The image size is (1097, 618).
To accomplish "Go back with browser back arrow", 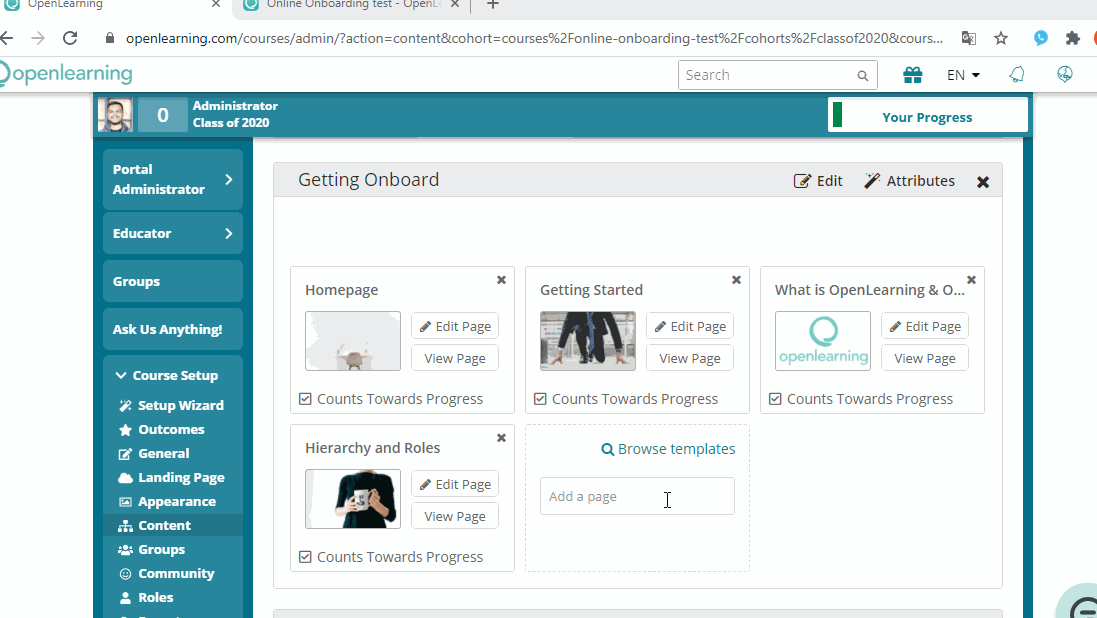I will click(7, 38).
